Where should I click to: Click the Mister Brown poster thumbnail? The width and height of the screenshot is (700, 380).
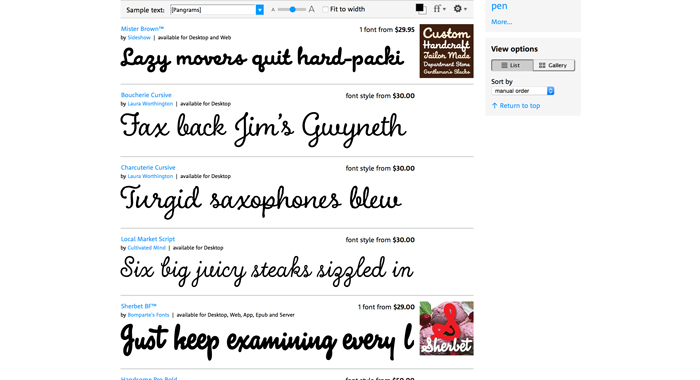[446, 51]
